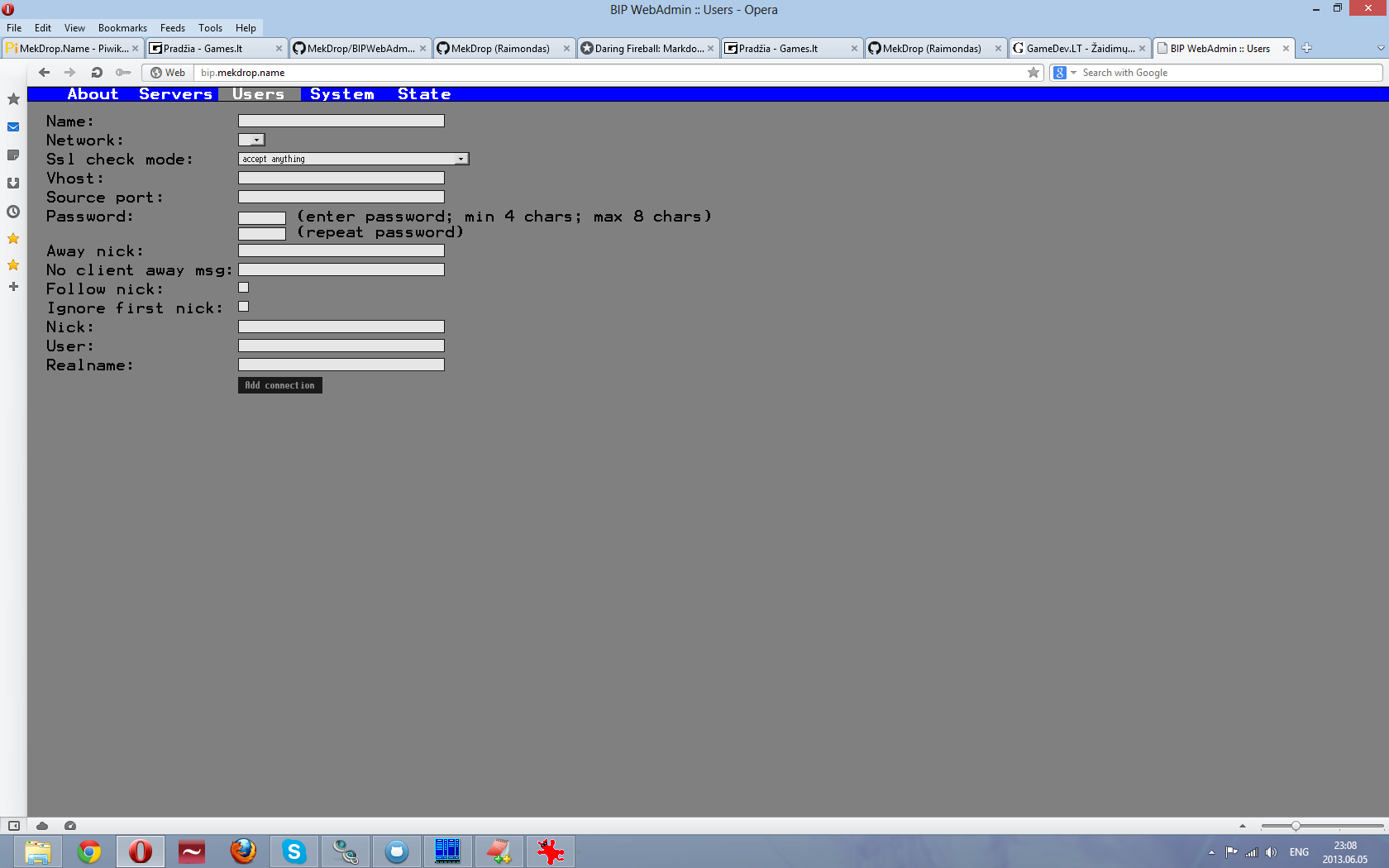Click the password manager key icon

pos(123,73)
